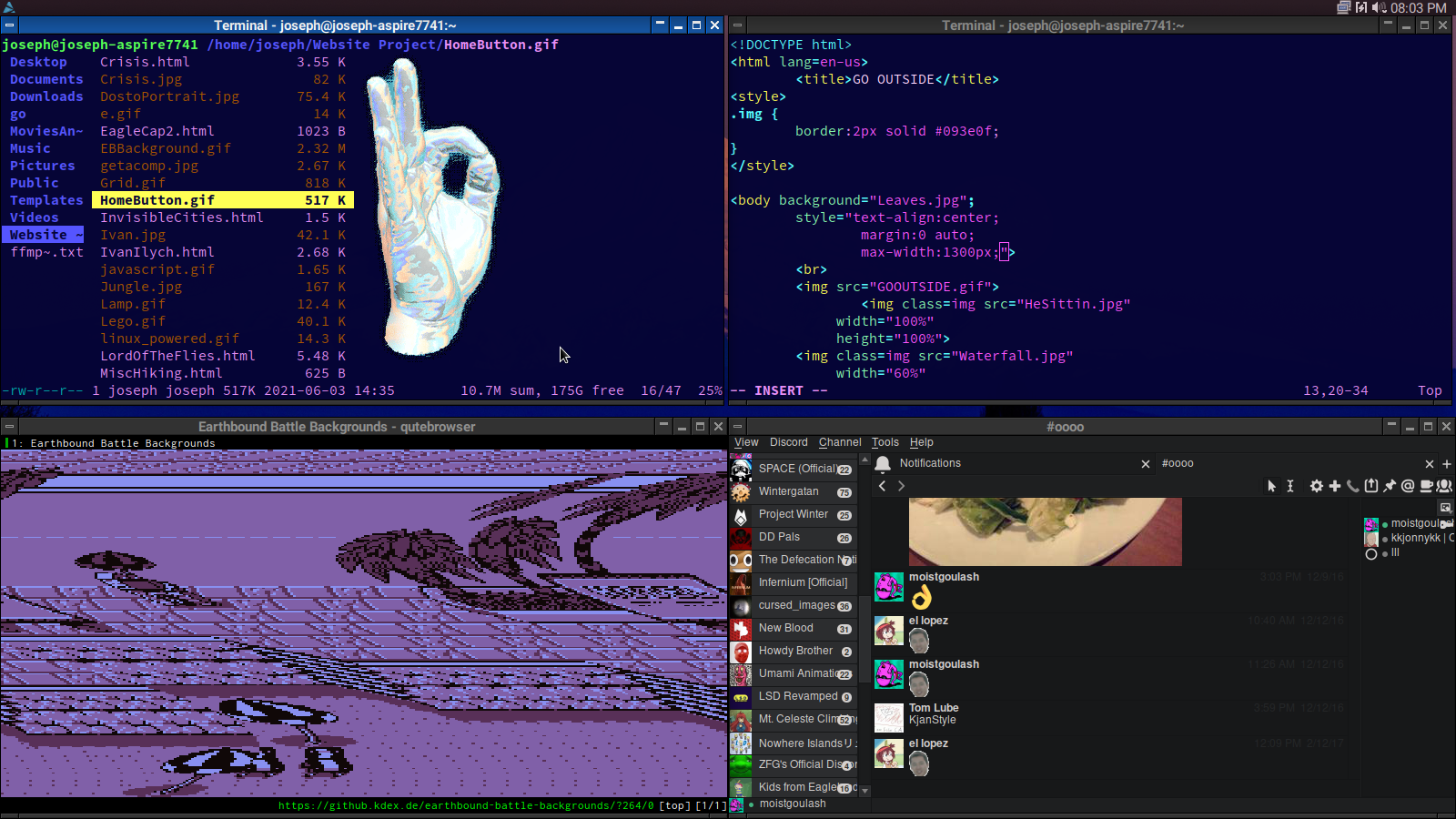Click the food image in chat
Image resolution: width=1456 pixels, height=819 pixels.
pyautogui.click(x=1046, y=531)
